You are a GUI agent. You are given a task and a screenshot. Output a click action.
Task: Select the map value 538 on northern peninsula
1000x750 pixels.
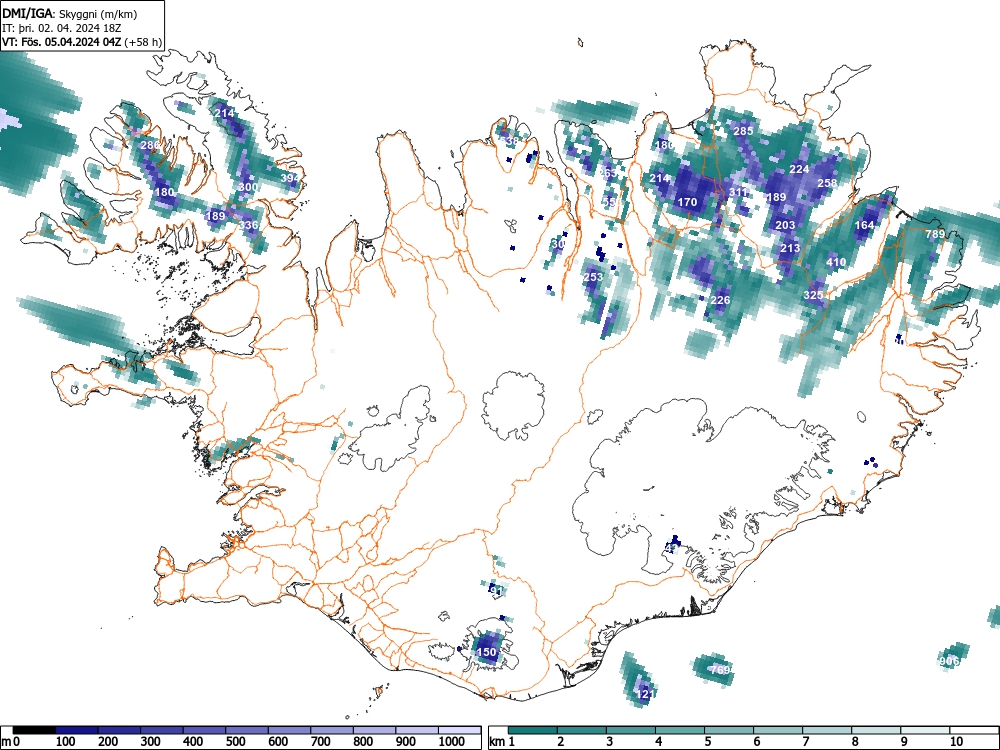(510, 140)
